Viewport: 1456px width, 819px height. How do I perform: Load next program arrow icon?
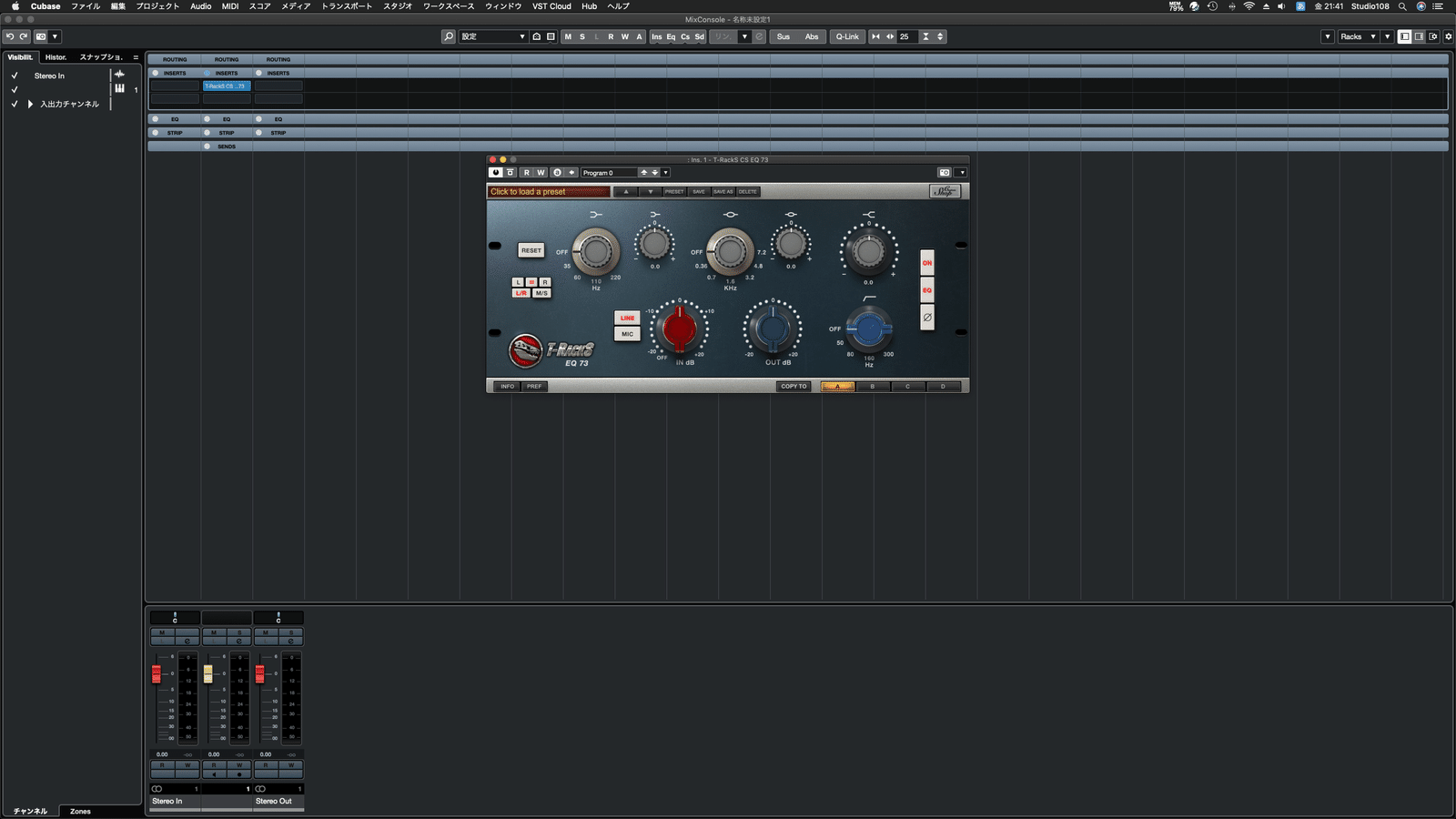[654, 172]
